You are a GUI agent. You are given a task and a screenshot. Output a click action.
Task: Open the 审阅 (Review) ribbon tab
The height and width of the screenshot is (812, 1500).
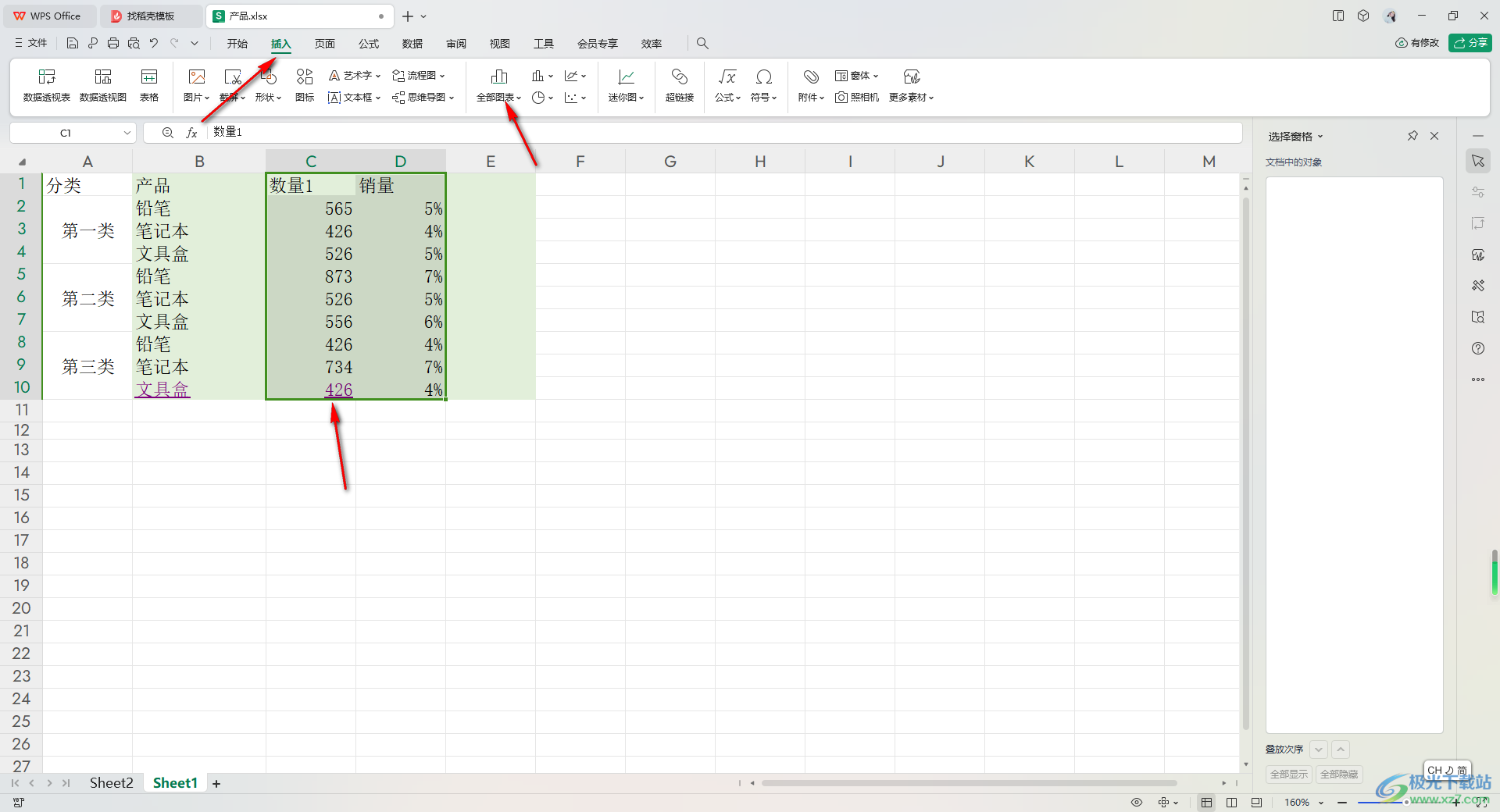pyautogui.click(x=456, y=44)
